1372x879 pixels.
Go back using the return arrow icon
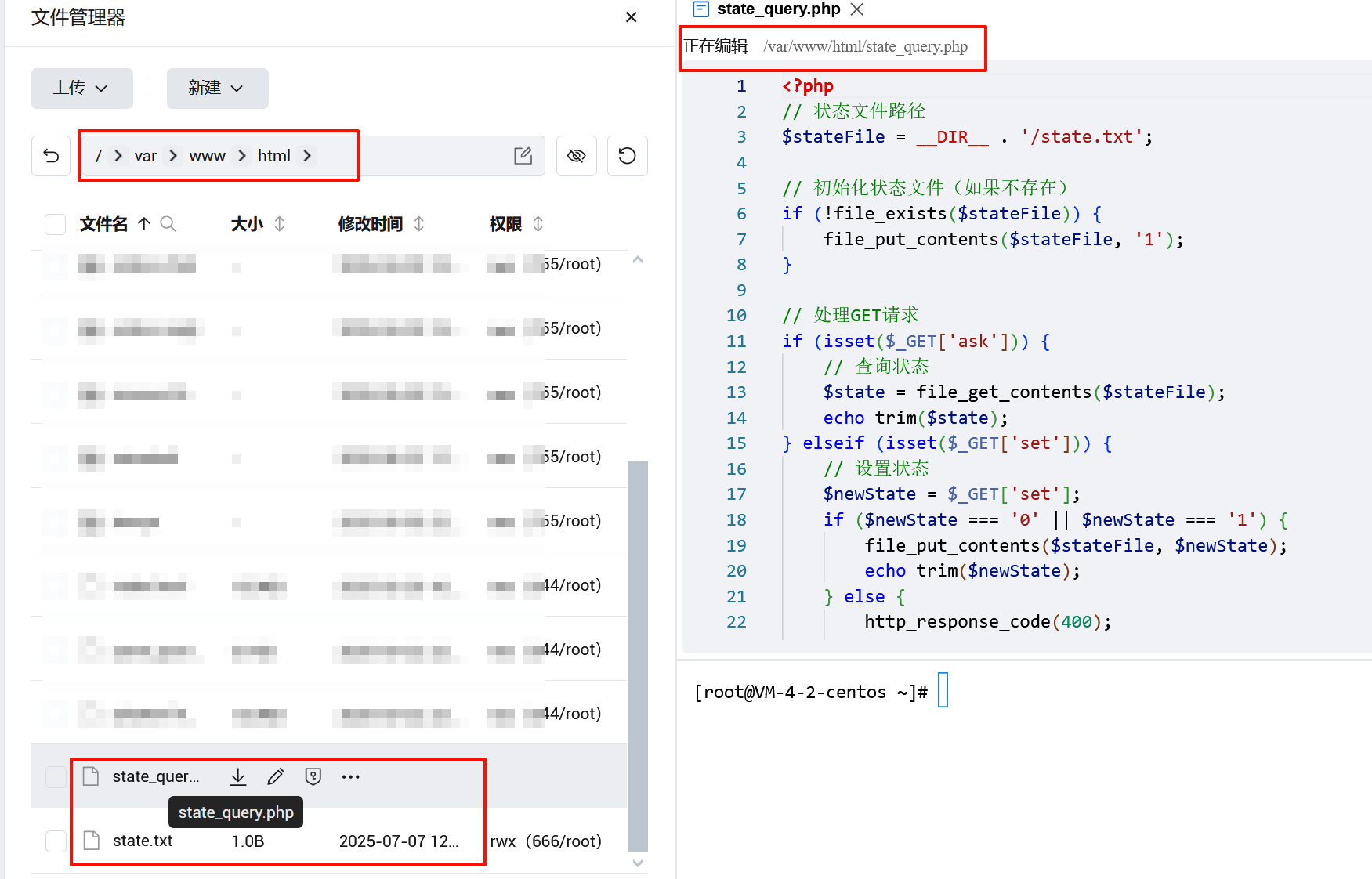point(51,156)
